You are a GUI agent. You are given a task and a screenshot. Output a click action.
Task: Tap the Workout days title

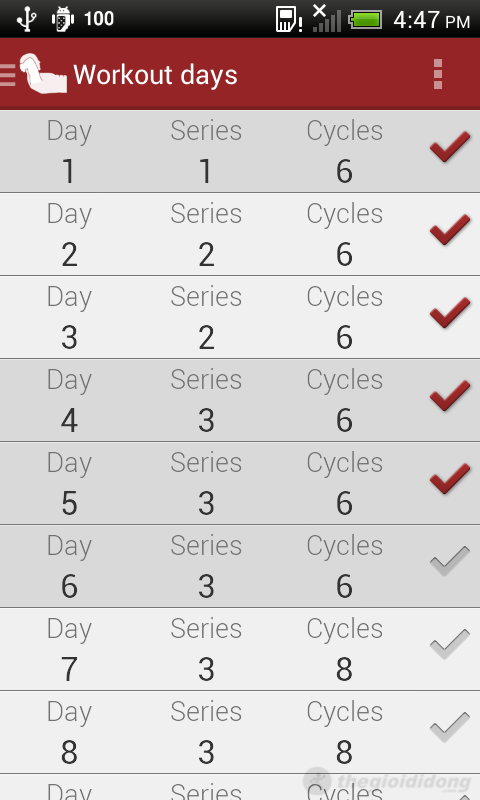(x=156, y=76)
